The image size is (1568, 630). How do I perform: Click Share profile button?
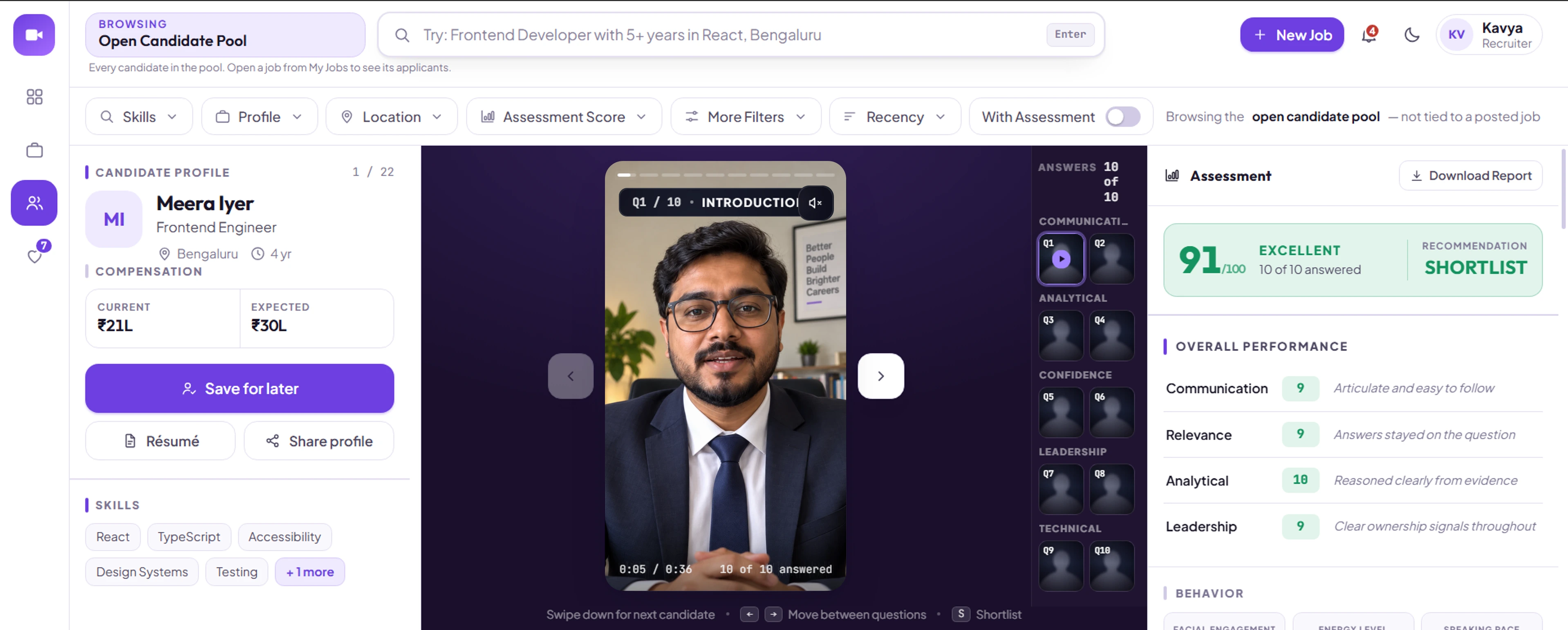[319, 441]
